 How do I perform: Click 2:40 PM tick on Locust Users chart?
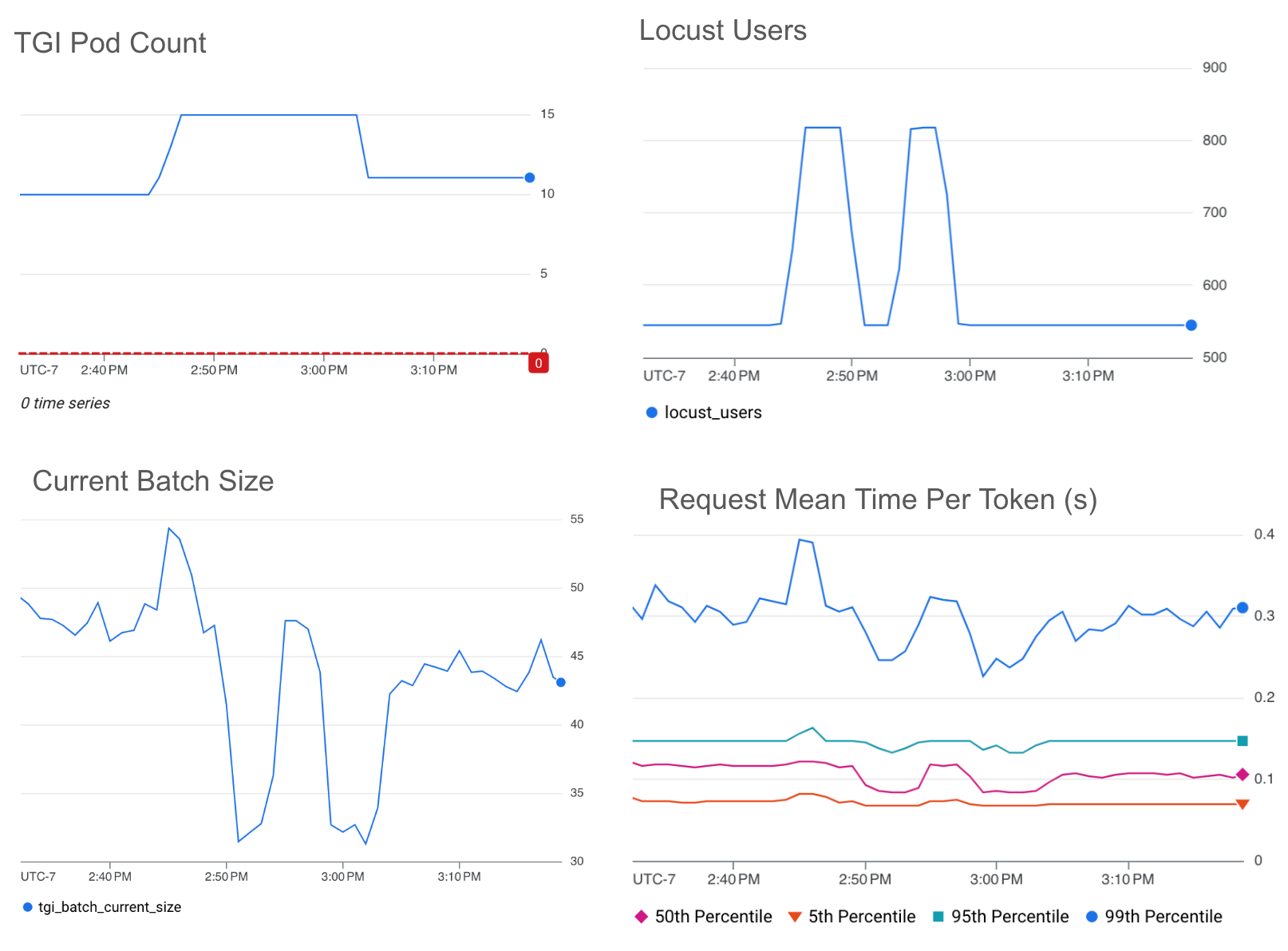[734, 376]
